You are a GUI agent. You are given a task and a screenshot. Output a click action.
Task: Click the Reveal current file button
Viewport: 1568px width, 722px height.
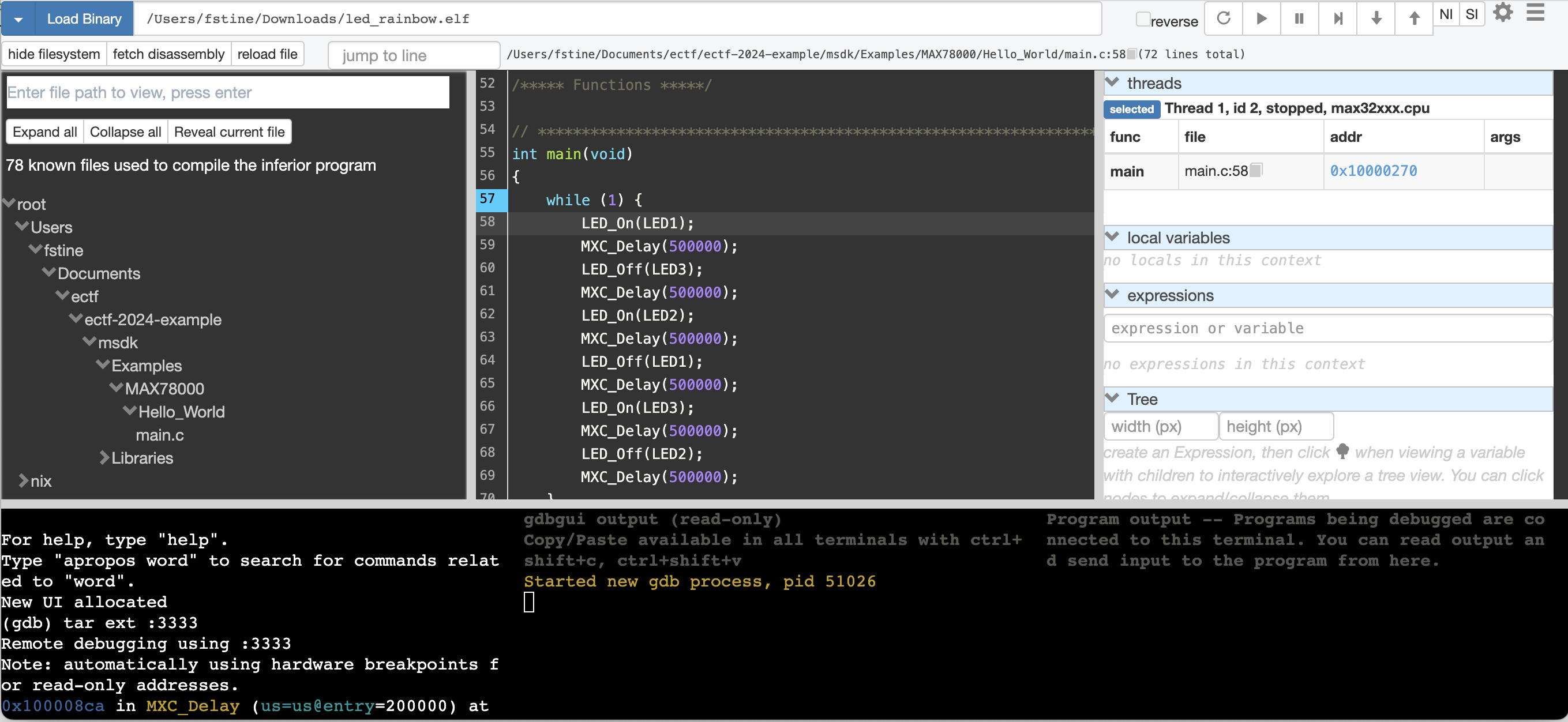tap(229, 132)
